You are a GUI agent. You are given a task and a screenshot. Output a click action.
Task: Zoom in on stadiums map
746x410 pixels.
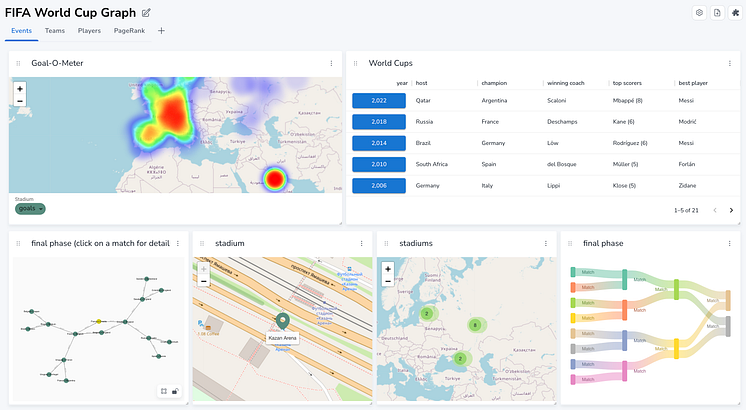click(x=388, y=269)
